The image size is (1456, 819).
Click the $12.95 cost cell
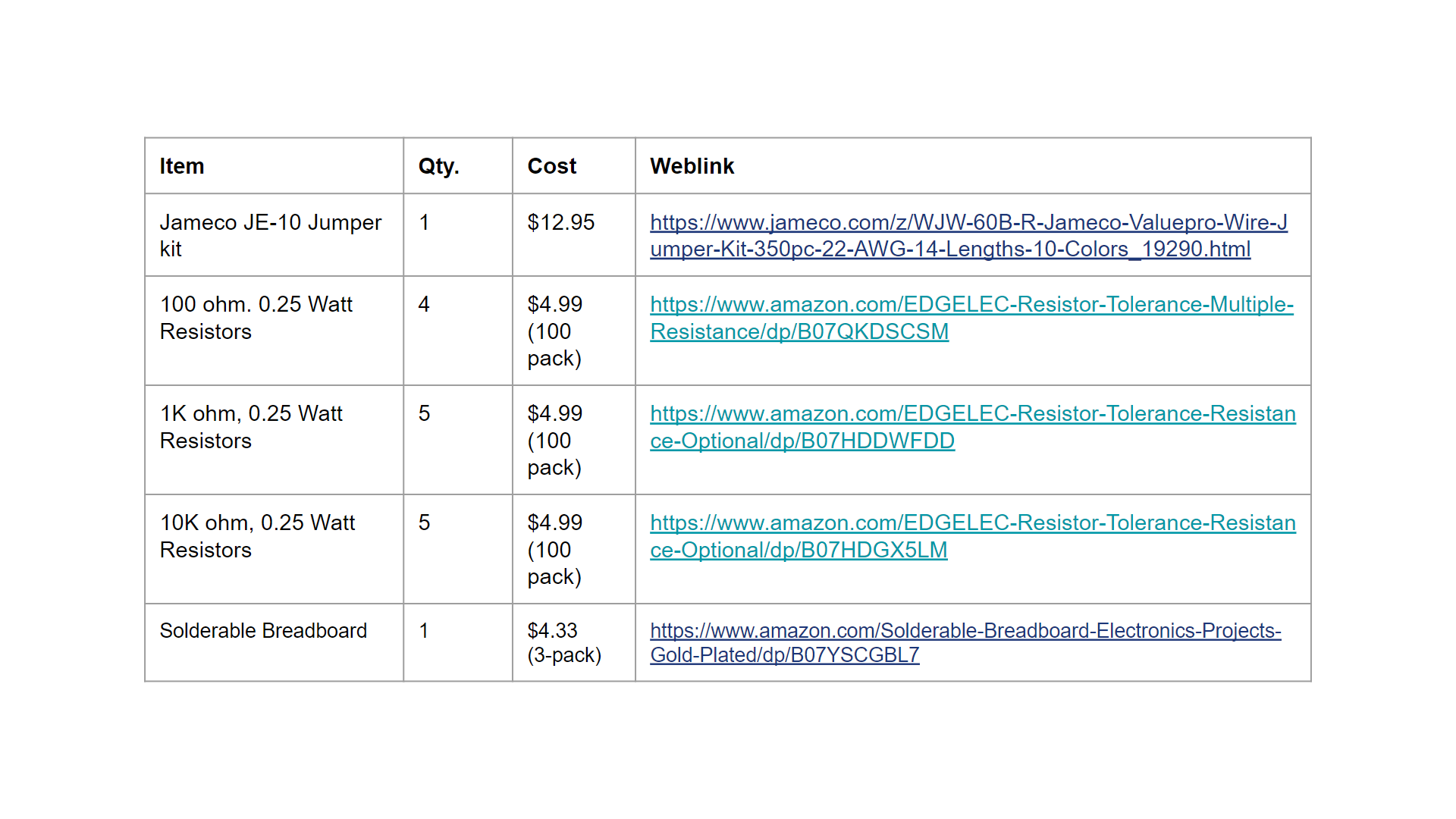[x=560, y=223]
